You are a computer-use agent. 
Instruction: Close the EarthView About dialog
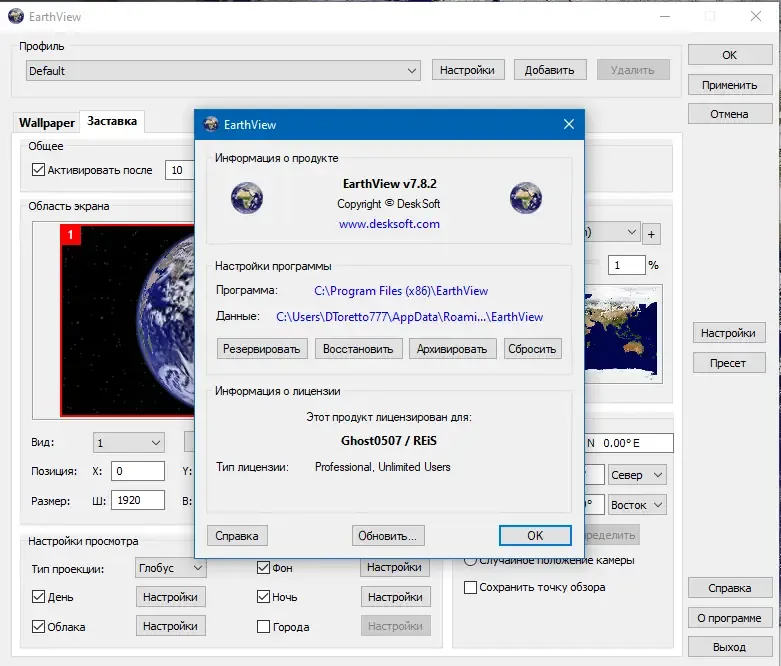coord(569,124)
